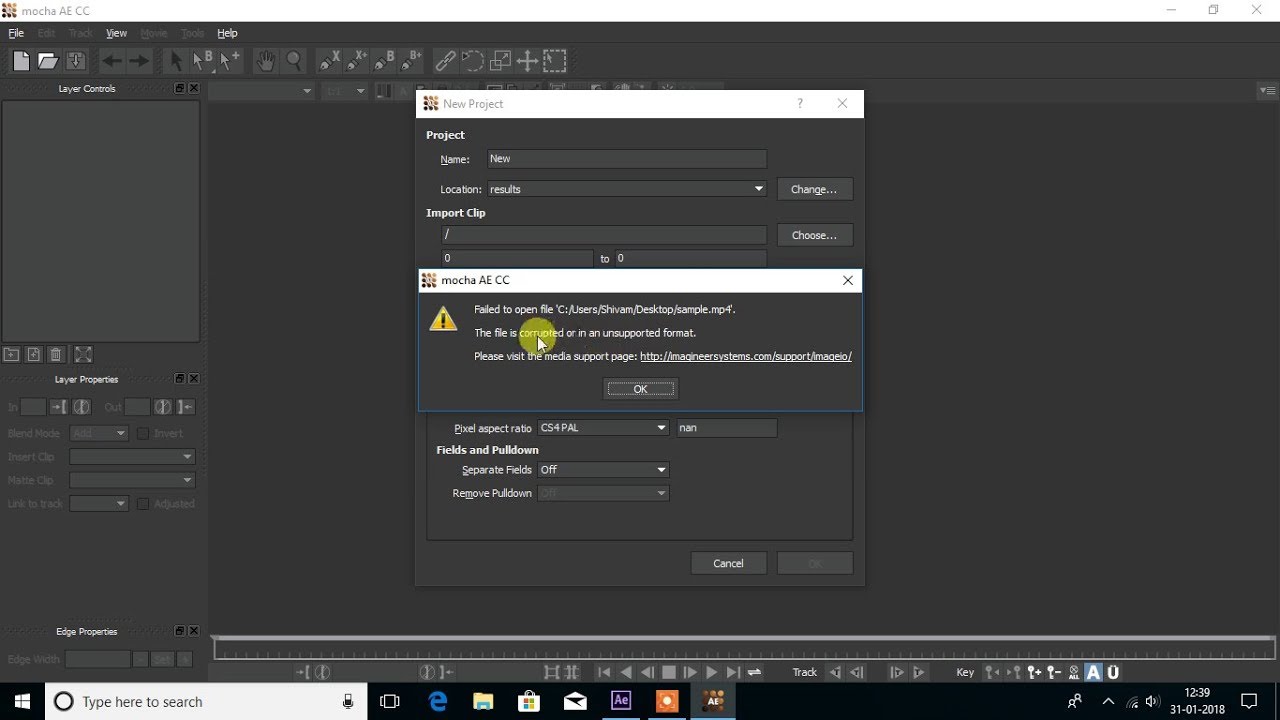Toggle the Adjusted checkbox
Screen dimensions: 1280x720
(143, 504)
